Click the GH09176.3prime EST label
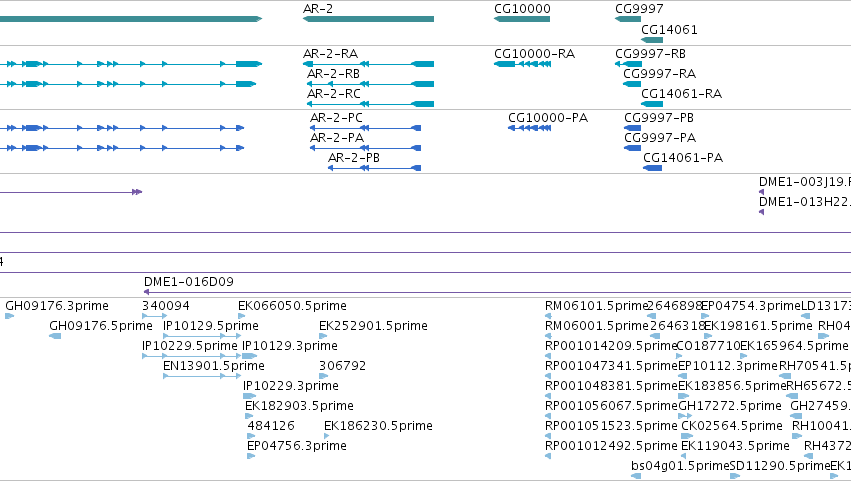The width and height of the screenshot is (851, 481). coord(57,306)
